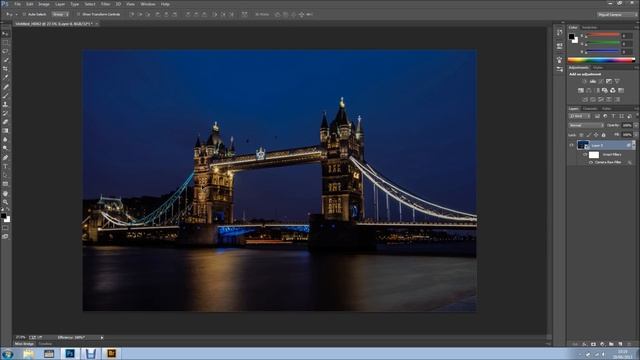
Task: Select the Move tool
Action: pos(5,34)
